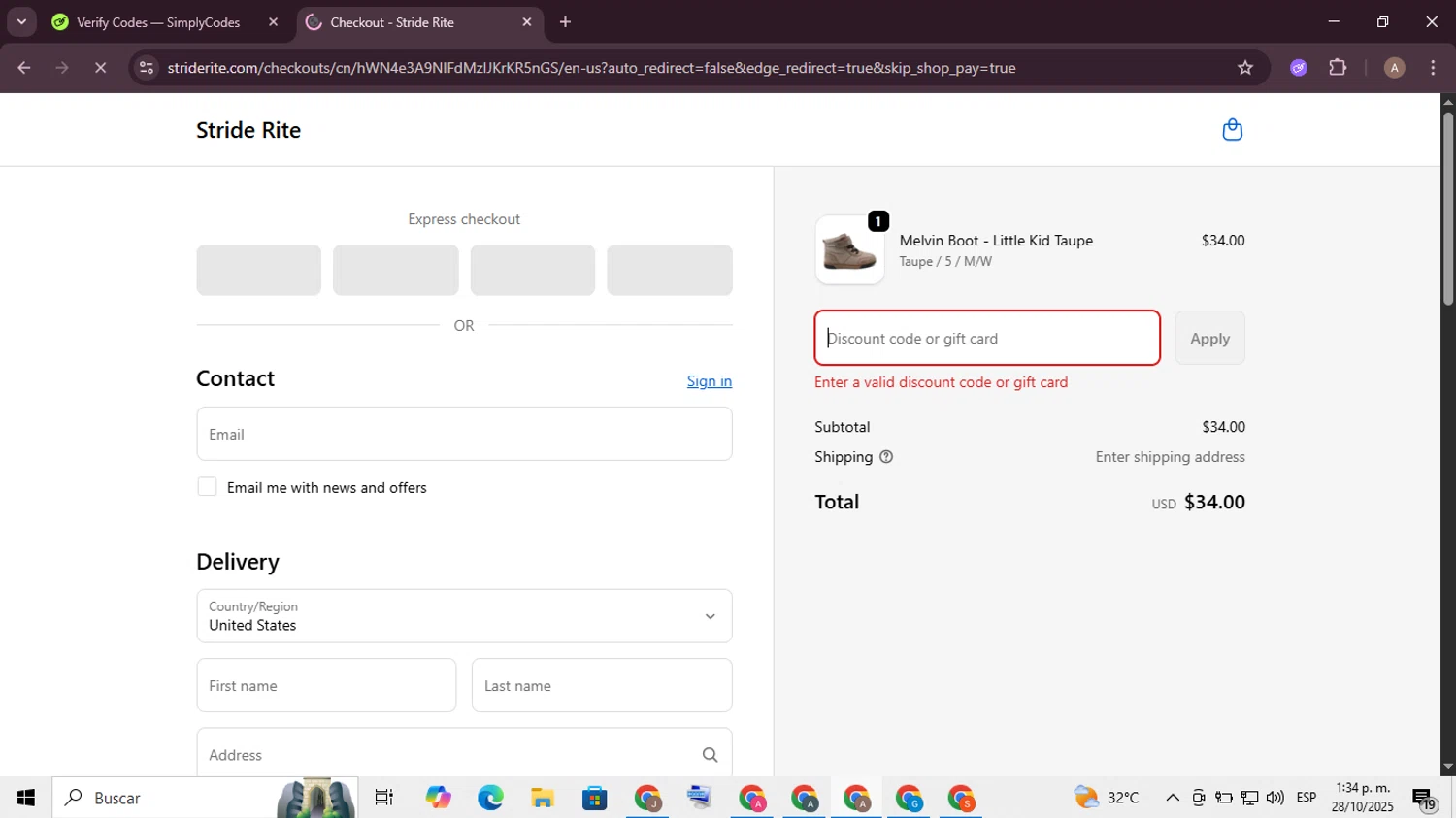Click the Stride Rite store logo
Image resolution: width=1456 pixels, height=818 pixels.
pyautogui.click(x=248, y=130)
